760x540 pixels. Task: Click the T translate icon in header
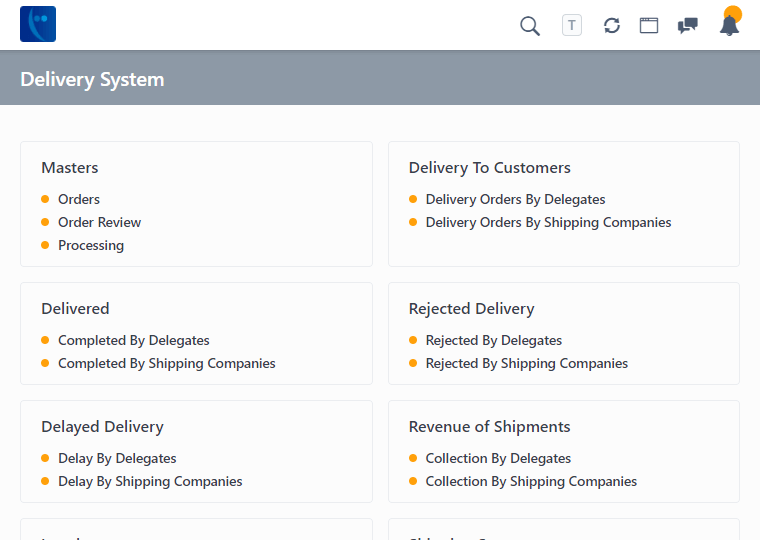click(x=572, y=26)
